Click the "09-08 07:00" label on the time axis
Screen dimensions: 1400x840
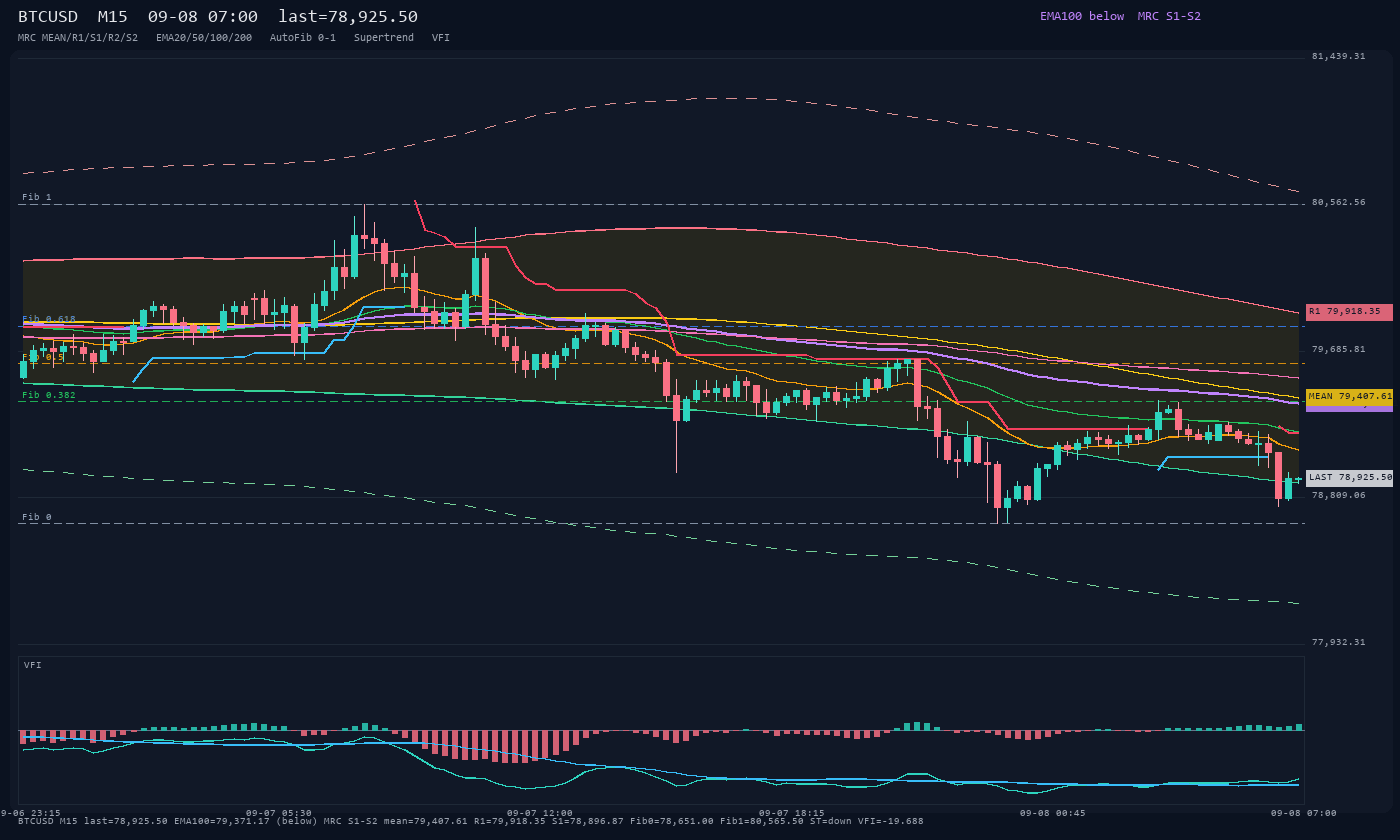coord(1304,813)
